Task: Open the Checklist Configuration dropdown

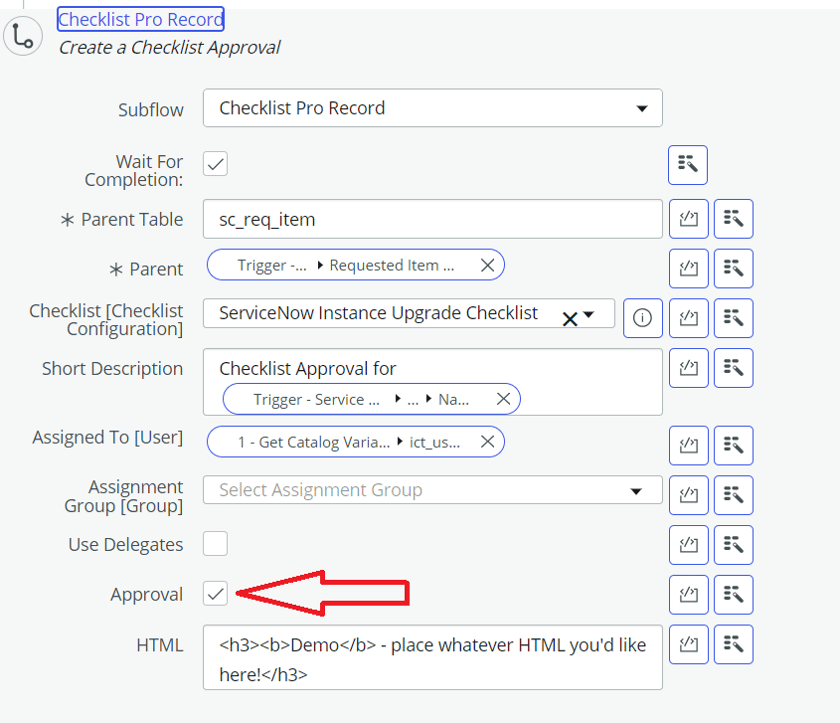Action: [590, 313]
